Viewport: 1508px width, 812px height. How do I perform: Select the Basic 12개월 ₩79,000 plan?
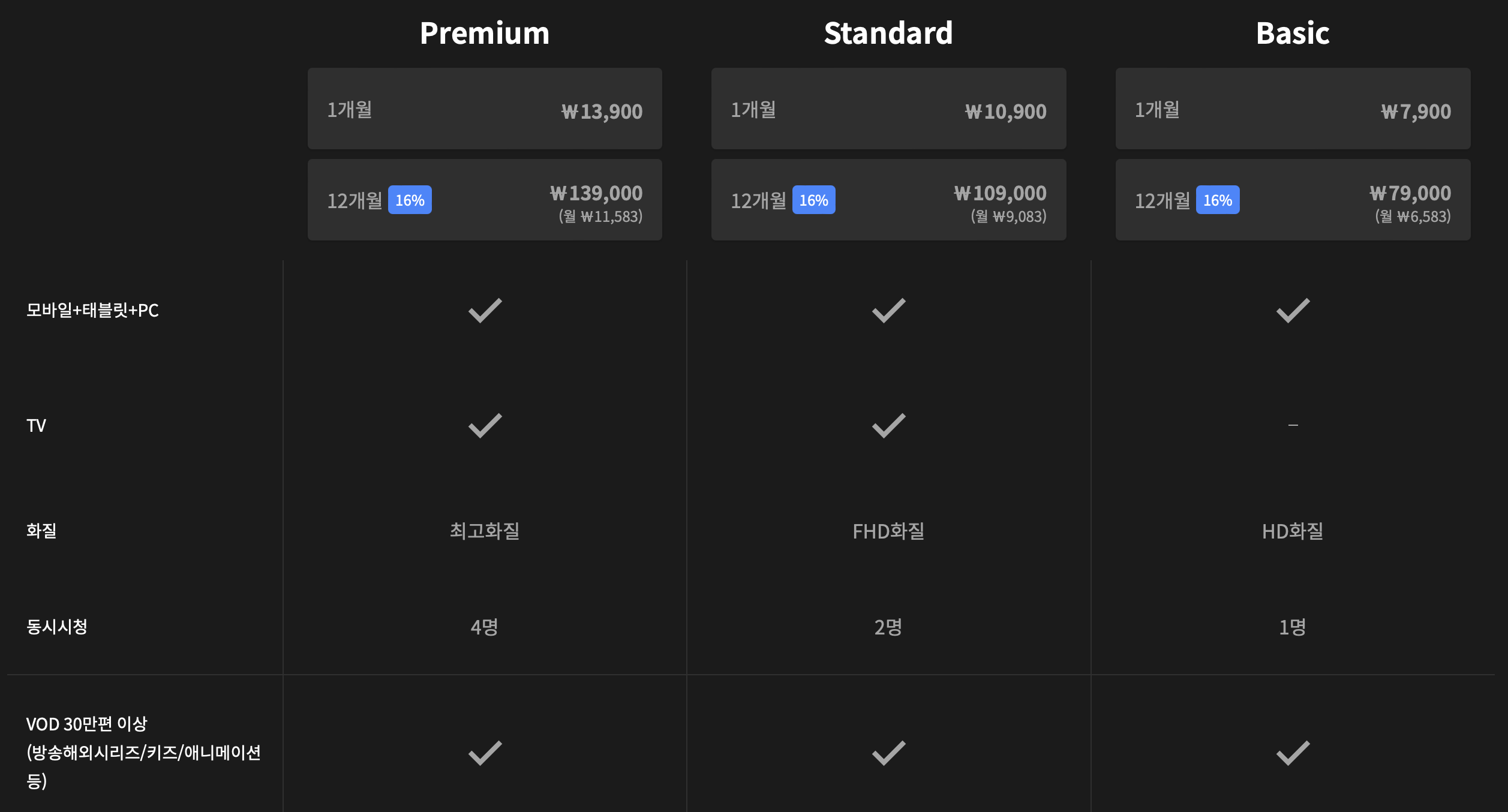tap(1293, 200)
